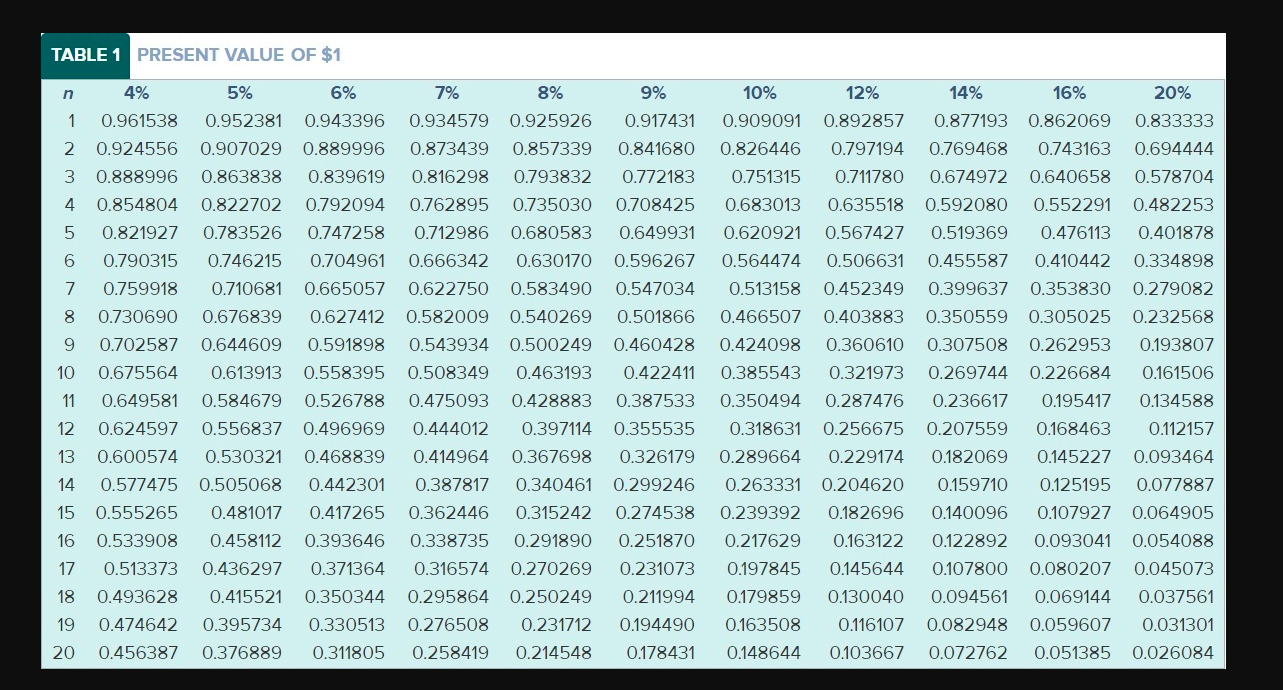Click the value 0.316574

point(451,569)
